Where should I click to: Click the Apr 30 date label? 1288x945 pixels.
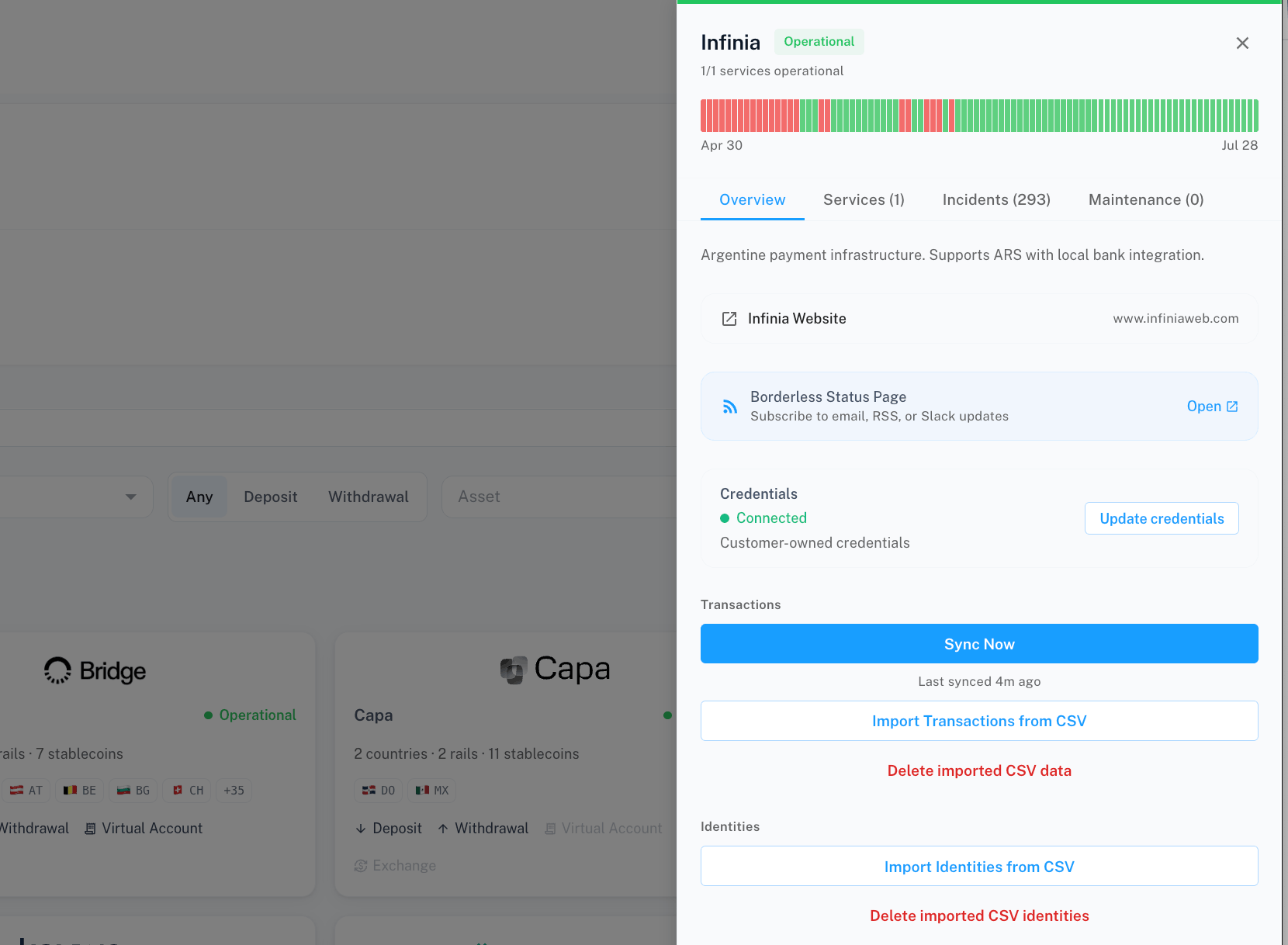pos(722,145)
